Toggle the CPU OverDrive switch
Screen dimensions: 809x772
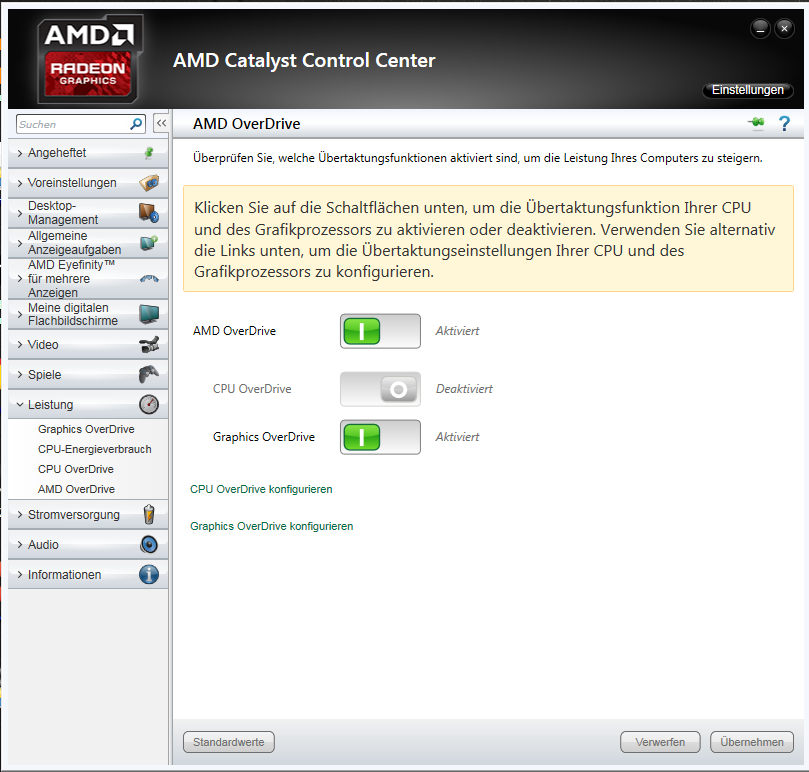coord(380,389)
